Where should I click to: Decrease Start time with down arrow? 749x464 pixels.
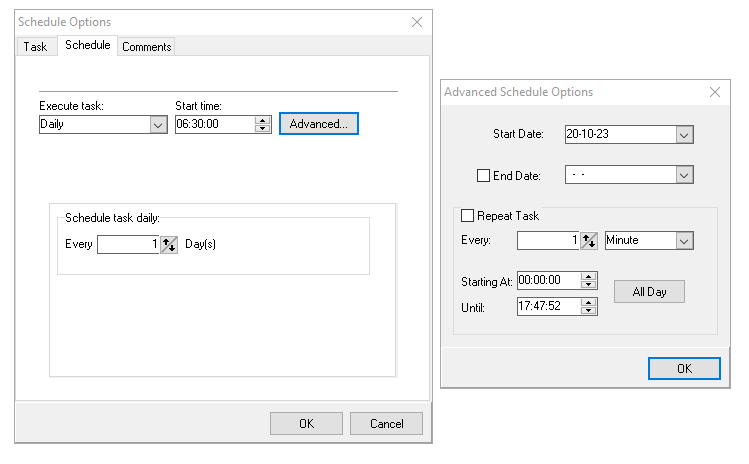click(x=262, y=128)
